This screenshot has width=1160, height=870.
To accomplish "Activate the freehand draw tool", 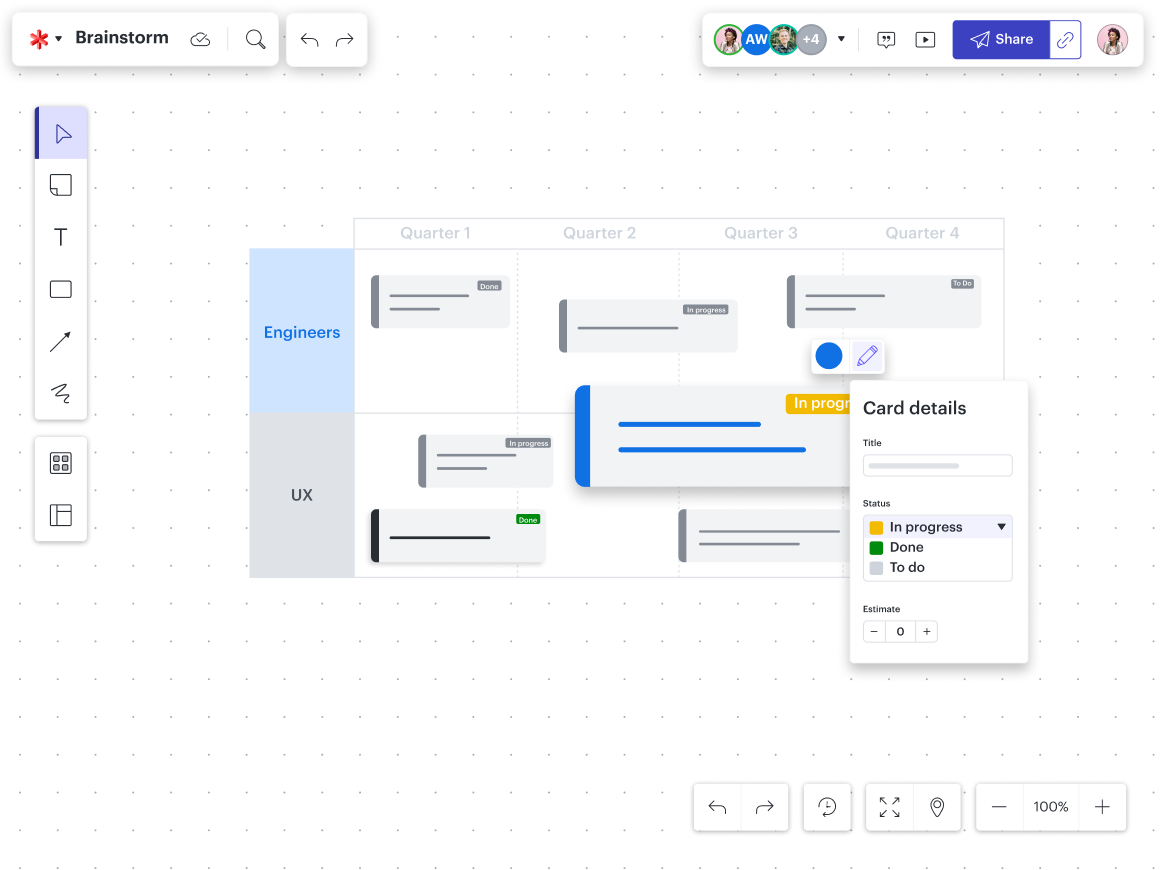I will tap(61, 393).
